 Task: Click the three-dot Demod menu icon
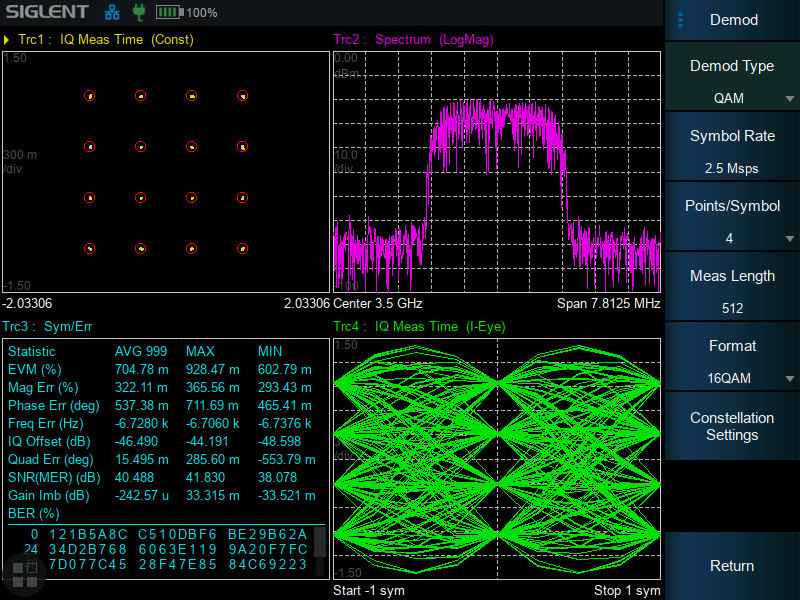click(x=680, y=20)
